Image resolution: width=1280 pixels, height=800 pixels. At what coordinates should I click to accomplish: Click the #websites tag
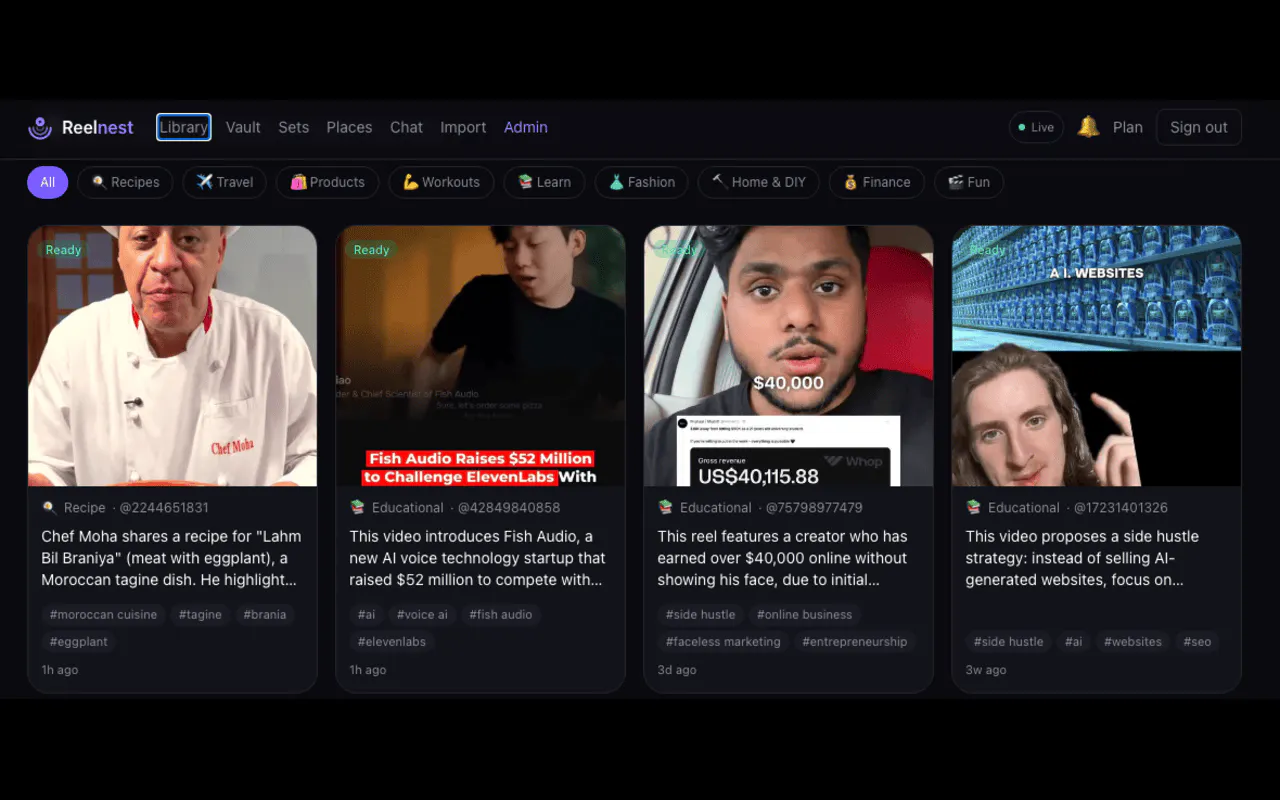click(1133, 642)
